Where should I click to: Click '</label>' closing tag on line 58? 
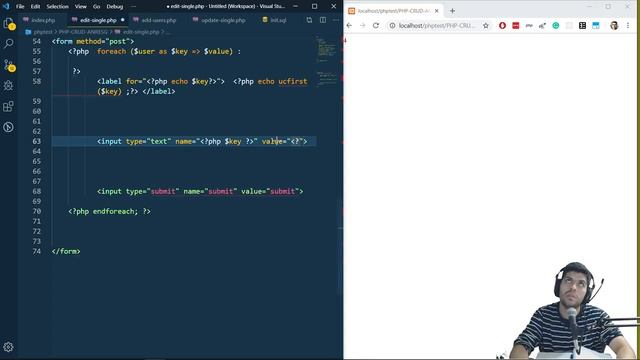coord(159,91)
